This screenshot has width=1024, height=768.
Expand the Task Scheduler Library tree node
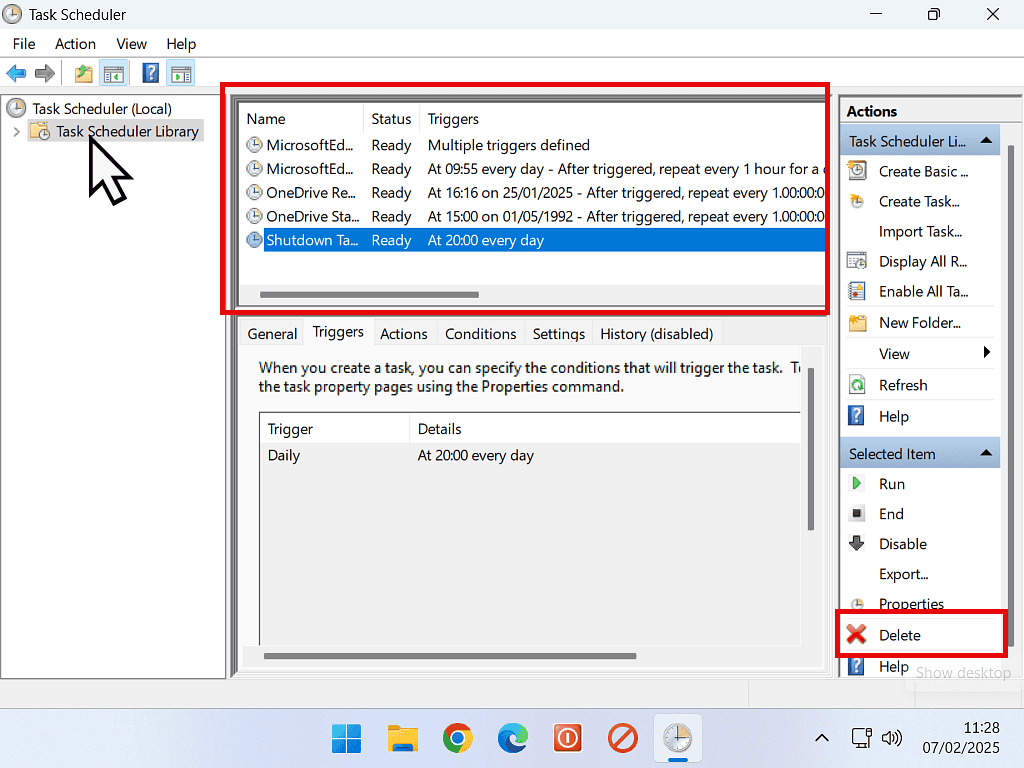16,132
